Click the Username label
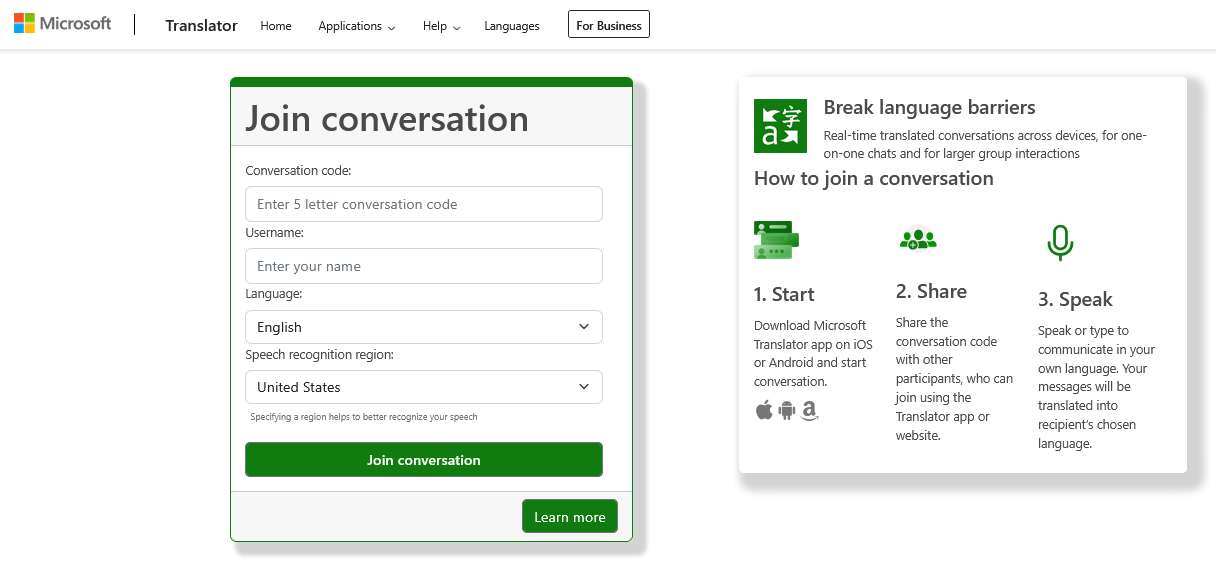This screenshot has width=1216, height=566. point(274,233)
